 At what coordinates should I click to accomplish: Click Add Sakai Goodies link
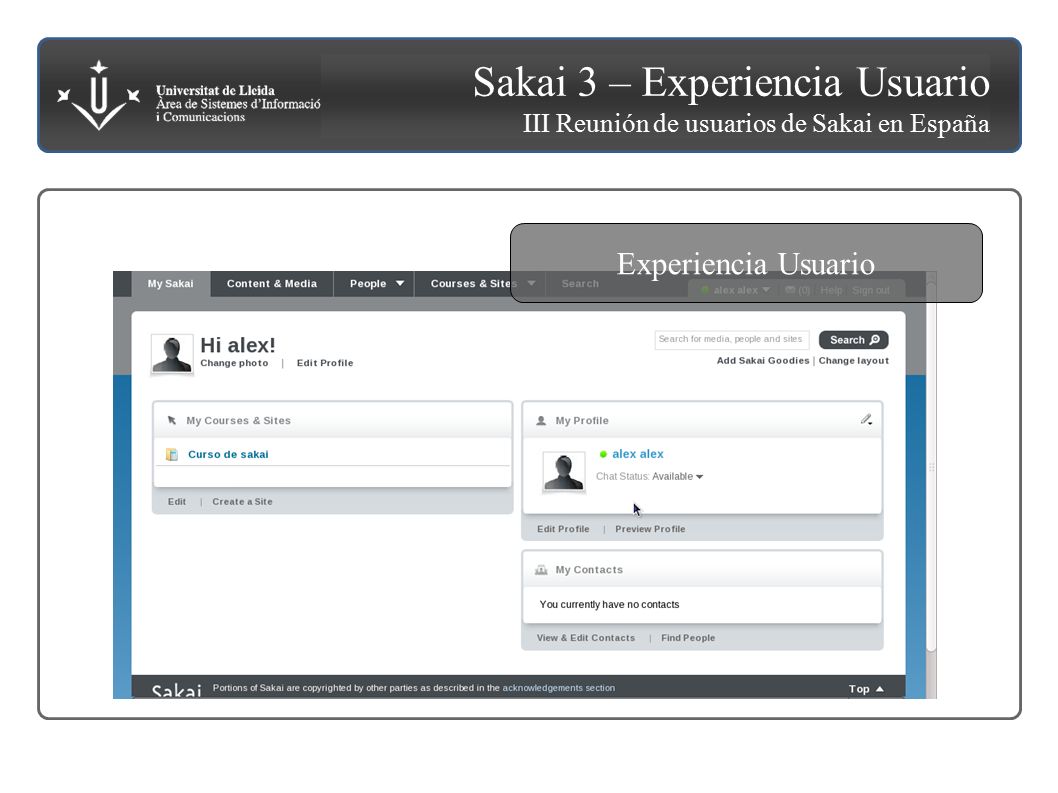[x=762, y=360]
